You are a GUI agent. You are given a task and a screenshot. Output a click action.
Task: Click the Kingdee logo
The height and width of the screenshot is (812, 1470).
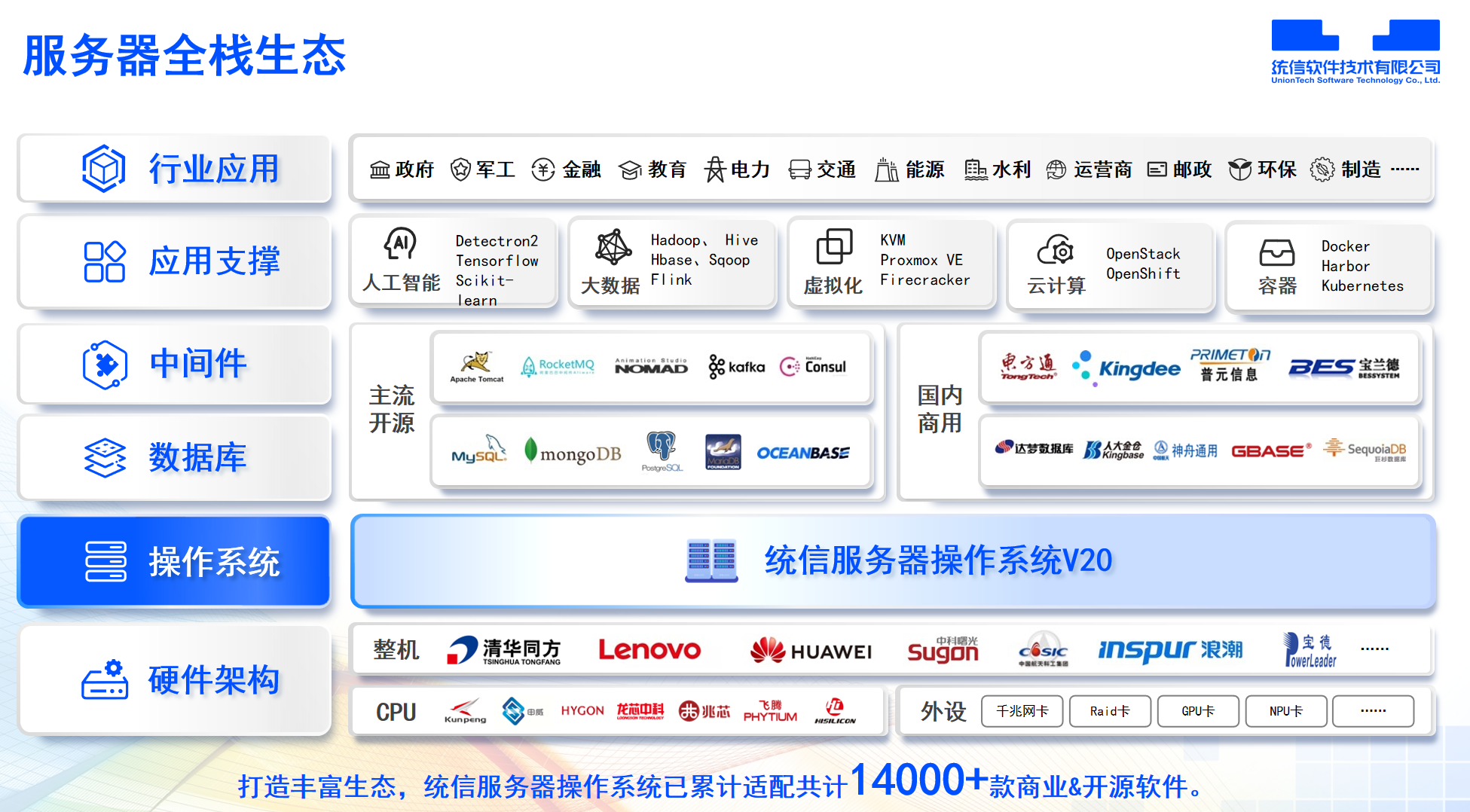(x=1126, y=368)
